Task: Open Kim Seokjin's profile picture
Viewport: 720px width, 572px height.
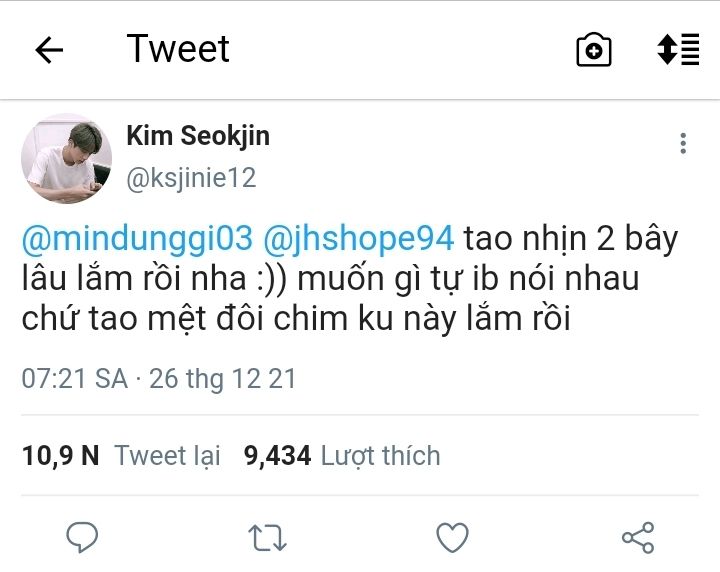Action: click(x=67, y=158)
